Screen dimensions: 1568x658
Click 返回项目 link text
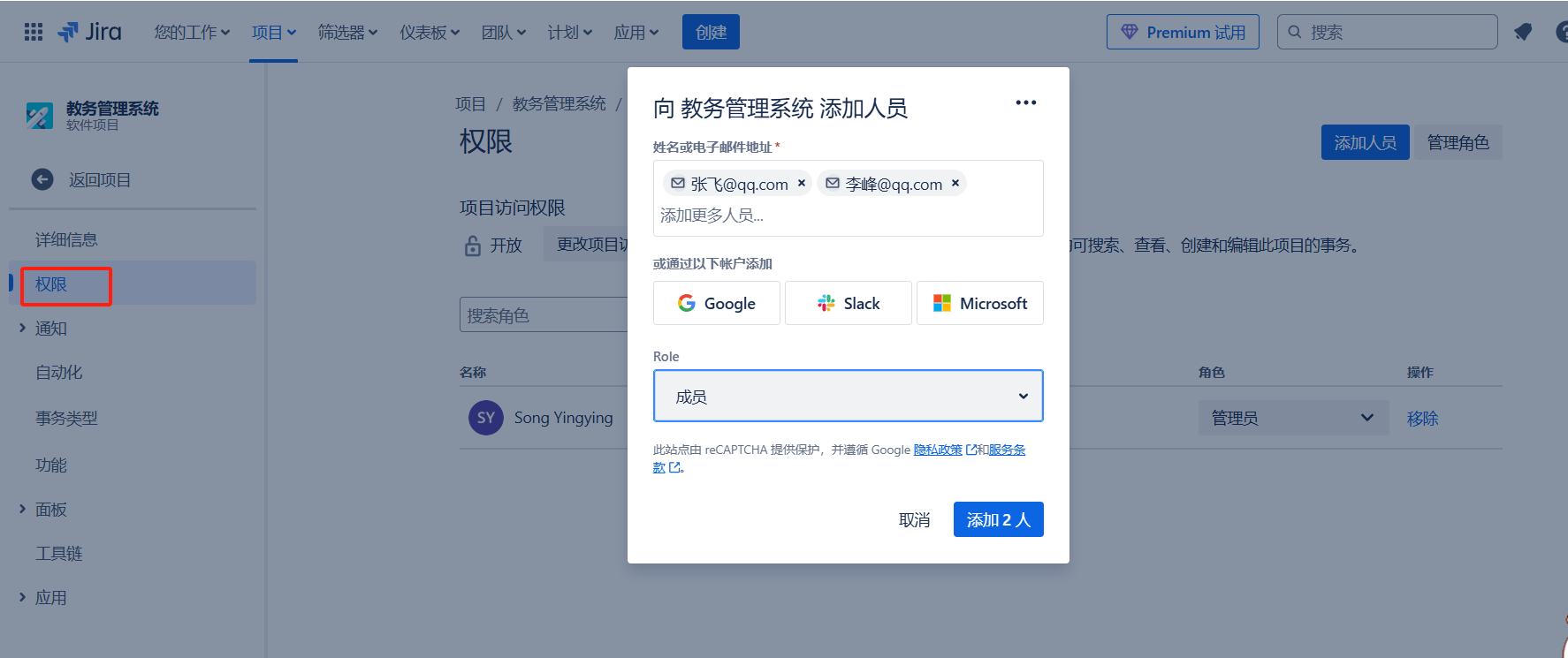[x=100, y=180]
